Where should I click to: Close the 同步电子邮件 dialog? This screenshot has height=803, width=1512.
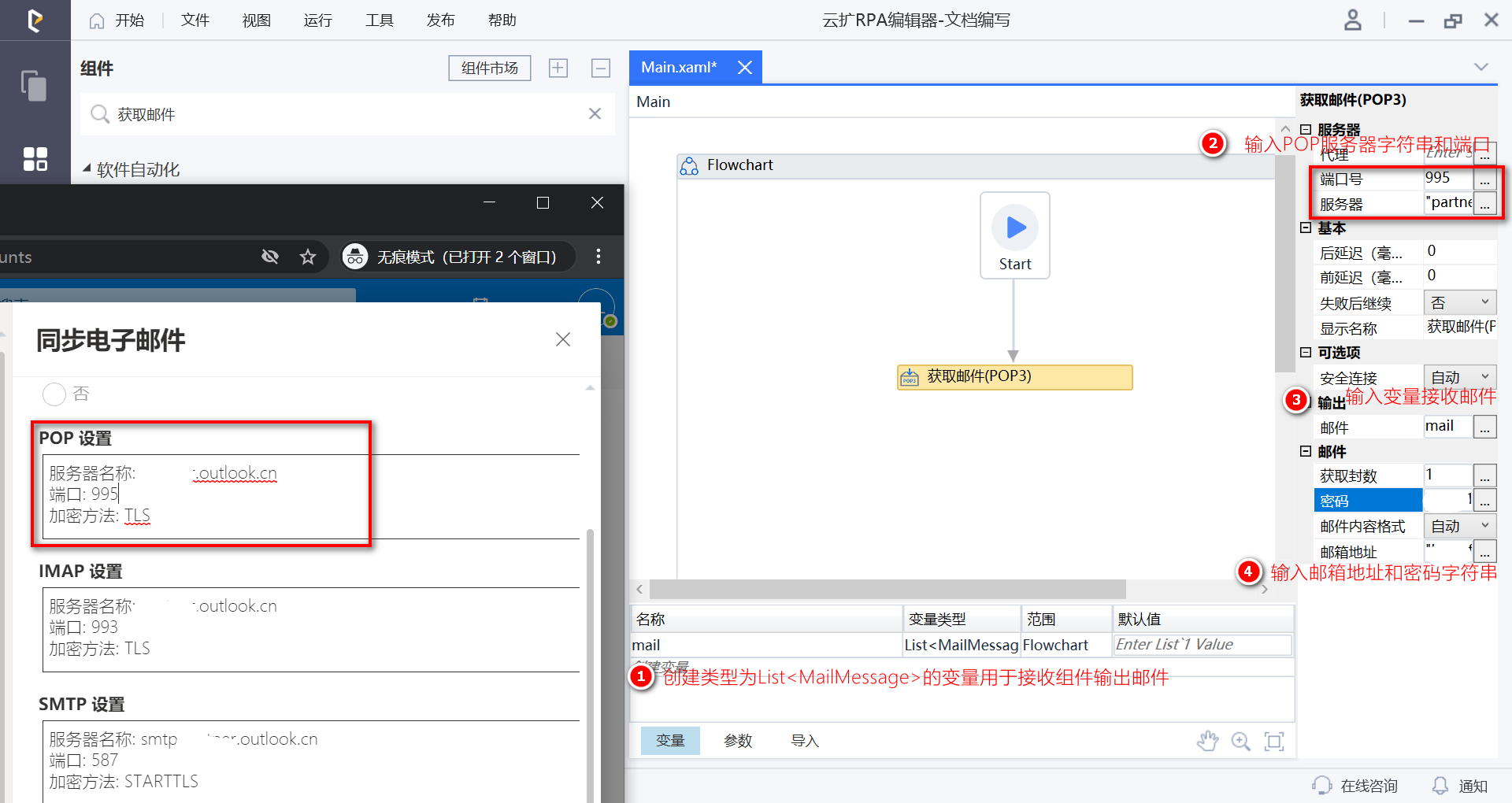coord(563,339)
